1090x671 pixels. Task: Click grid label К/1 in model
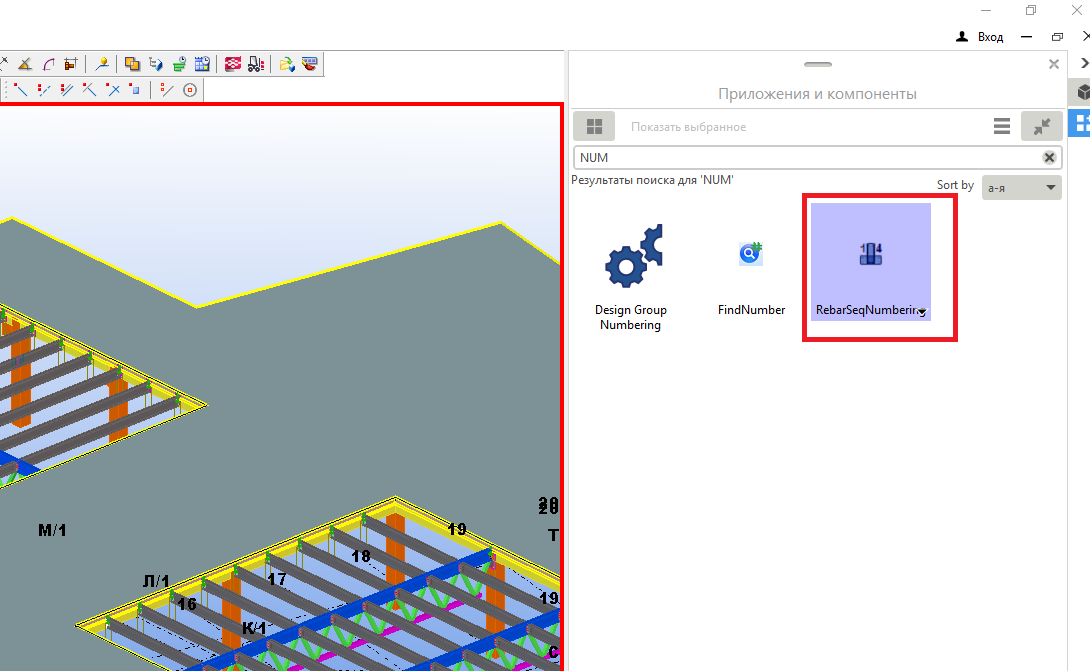[254, 629]
